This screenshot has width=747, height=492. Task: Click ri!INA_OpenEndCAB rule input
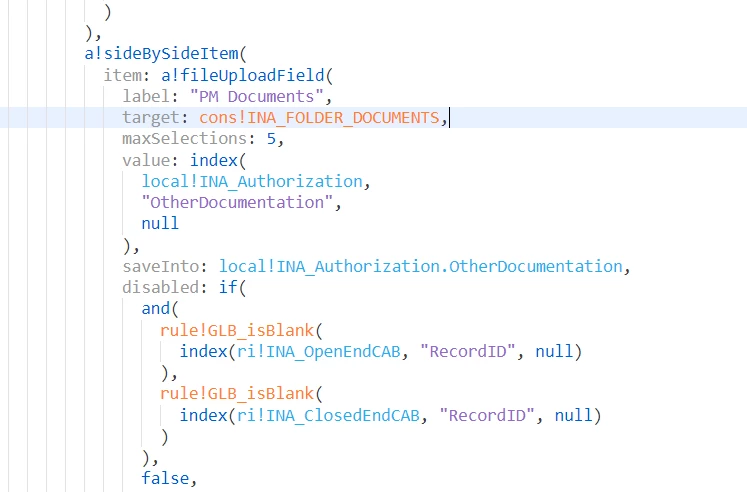pos(319,351)
